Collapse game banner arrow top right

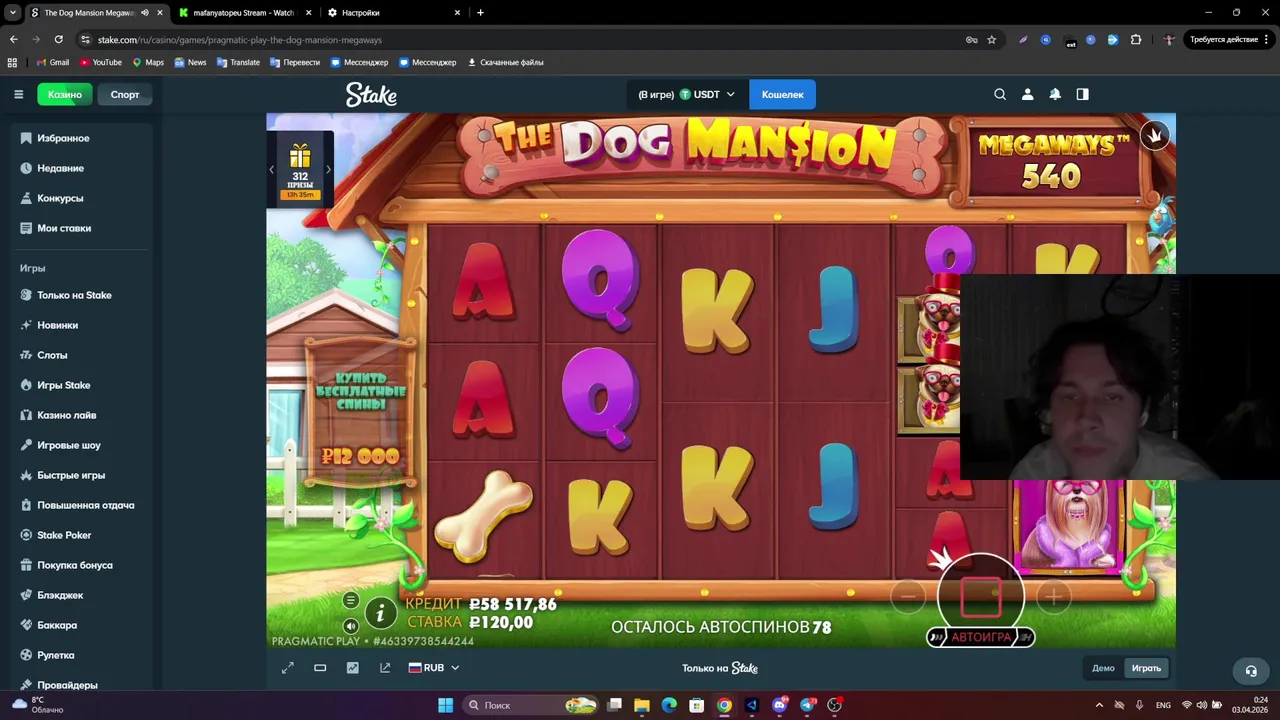(x=1155, y=136)
